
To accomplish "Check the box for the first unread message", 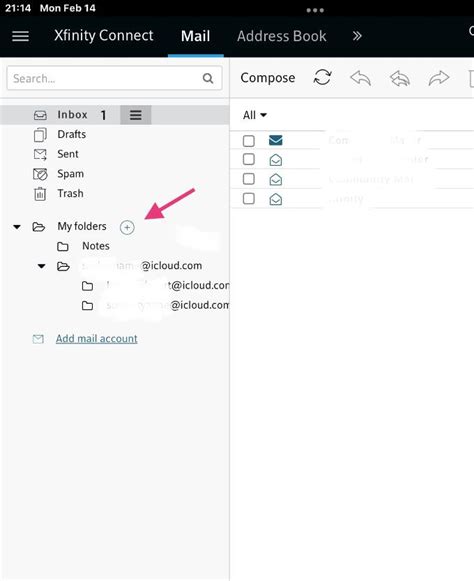I will [x=249, y=141].
